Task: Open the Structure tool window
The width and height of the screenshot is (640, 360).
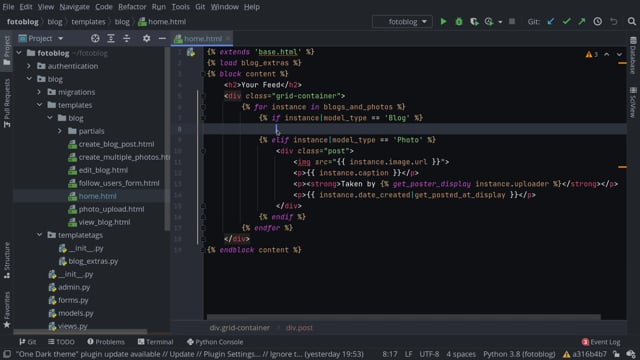Action: [7, 260]
